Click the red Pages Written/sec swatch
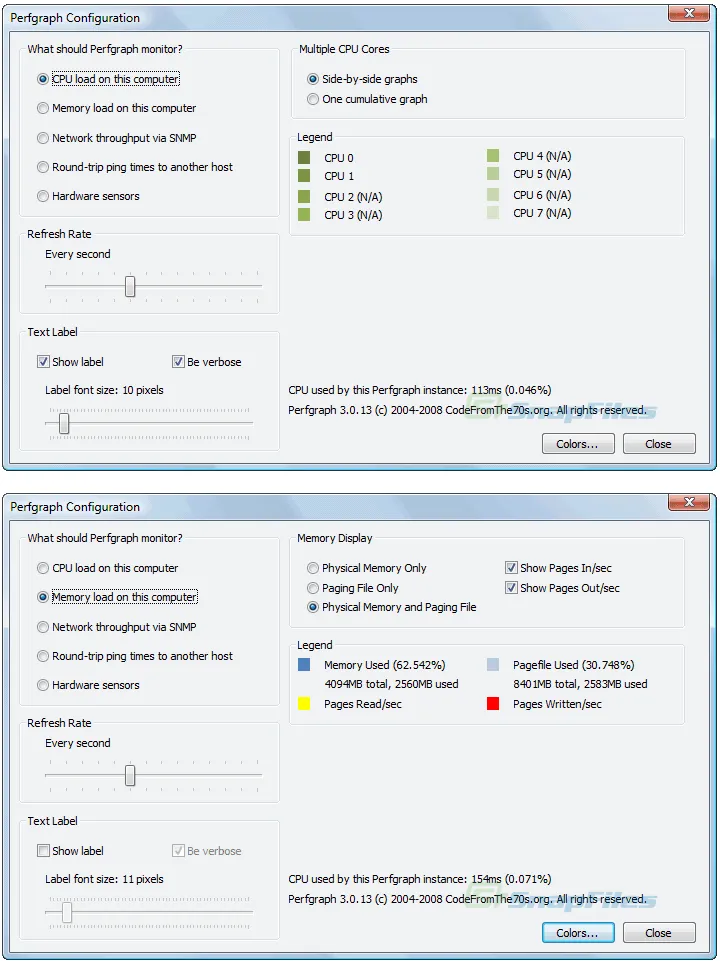Viewport: 720px width, 961px height. coord(493,704)
